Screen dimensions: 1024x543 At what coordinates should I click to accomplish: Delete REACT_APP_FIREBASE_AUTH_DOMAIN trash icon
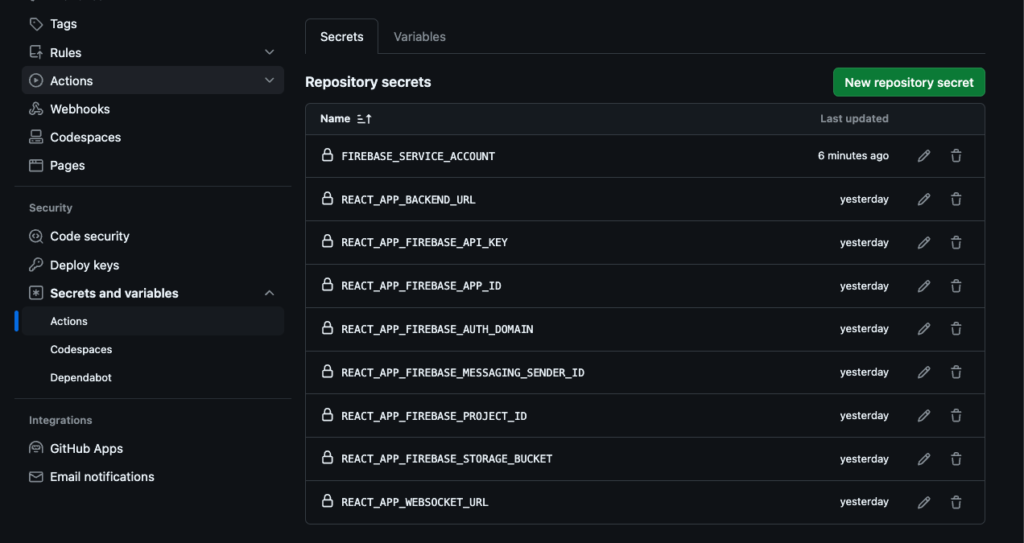pyautogui.click(x=956, y=329)
